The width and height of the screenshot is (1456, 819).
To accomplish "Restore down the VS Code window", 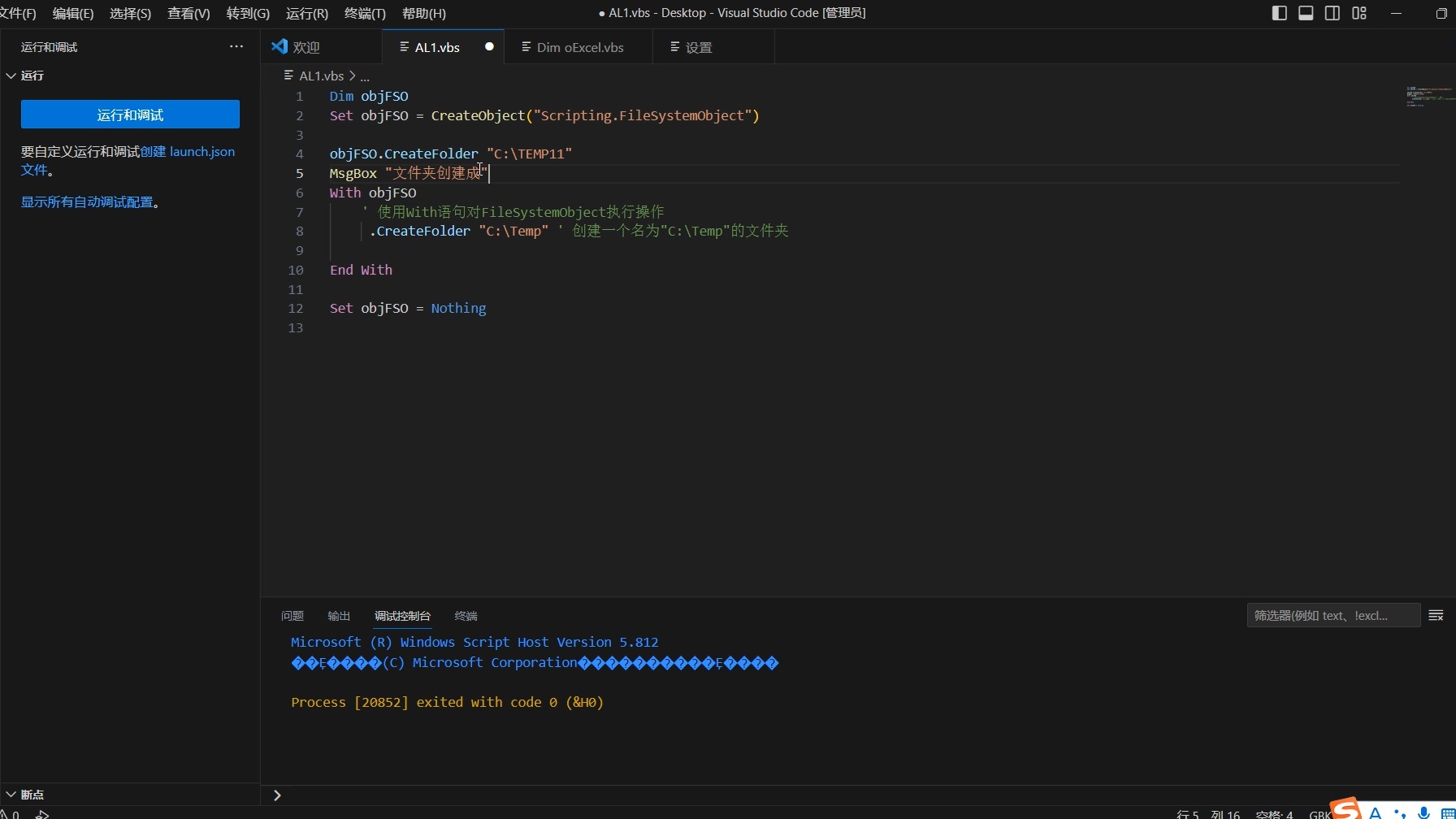I will pyautogui.click(x=1441, y=13).
